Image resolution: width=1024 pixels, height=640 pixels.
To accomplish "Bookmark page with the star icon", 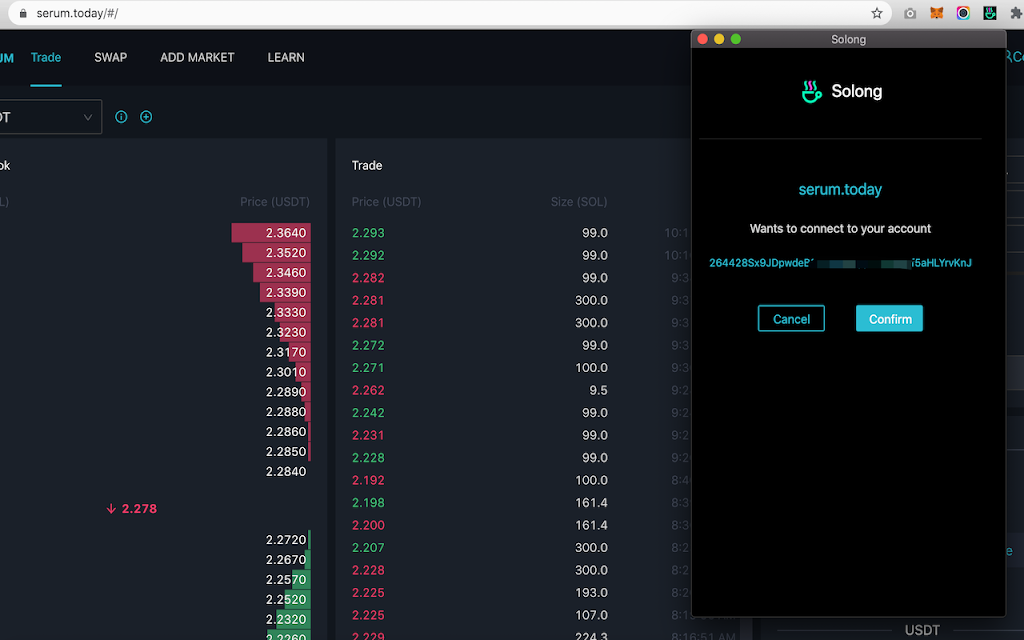I will (876, 13).
